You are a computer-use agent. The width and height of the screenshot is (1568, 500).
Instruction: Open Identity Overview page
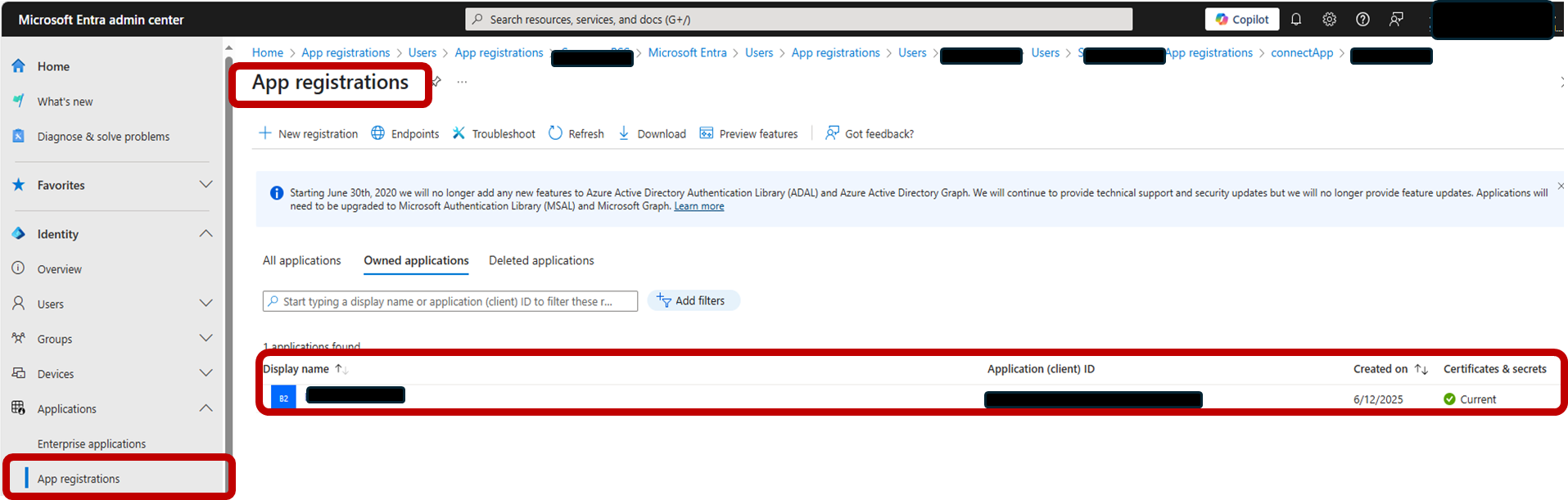click(x=59, y=269)
